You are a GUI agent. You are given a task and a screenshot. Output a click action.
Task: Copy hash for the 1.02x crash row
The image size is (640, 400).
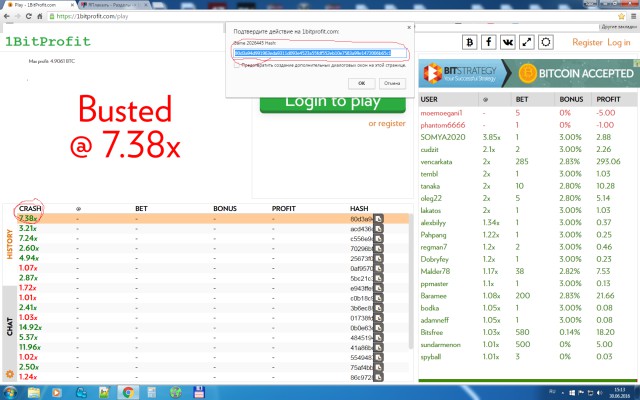(378, 357)
